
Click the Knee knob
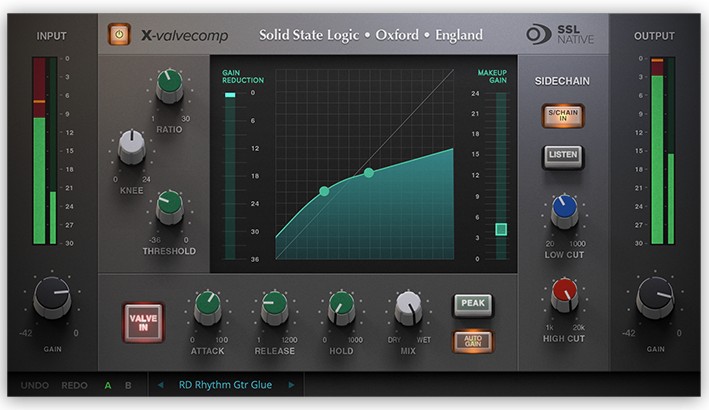coord(132,147)
